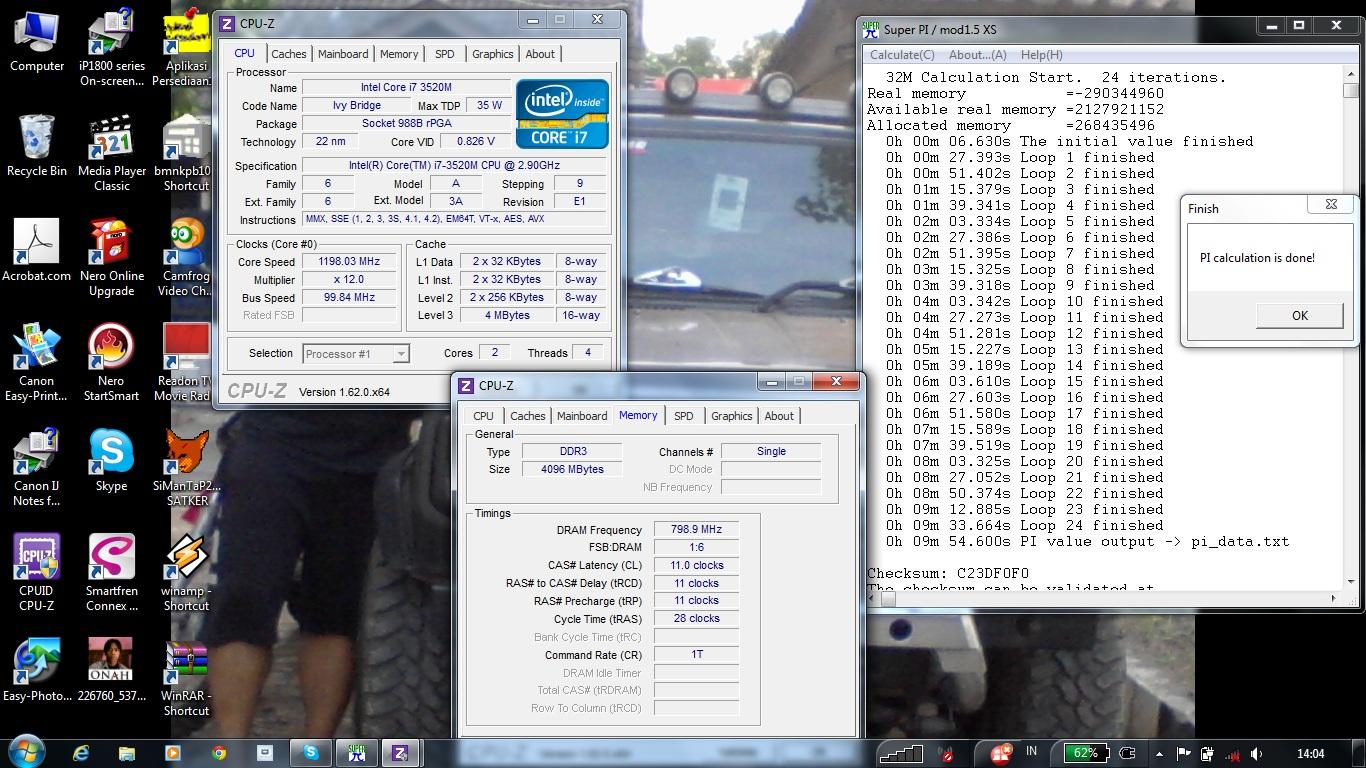Open Graphics tab in top CPU-Z window

click(x=492, y=54)
